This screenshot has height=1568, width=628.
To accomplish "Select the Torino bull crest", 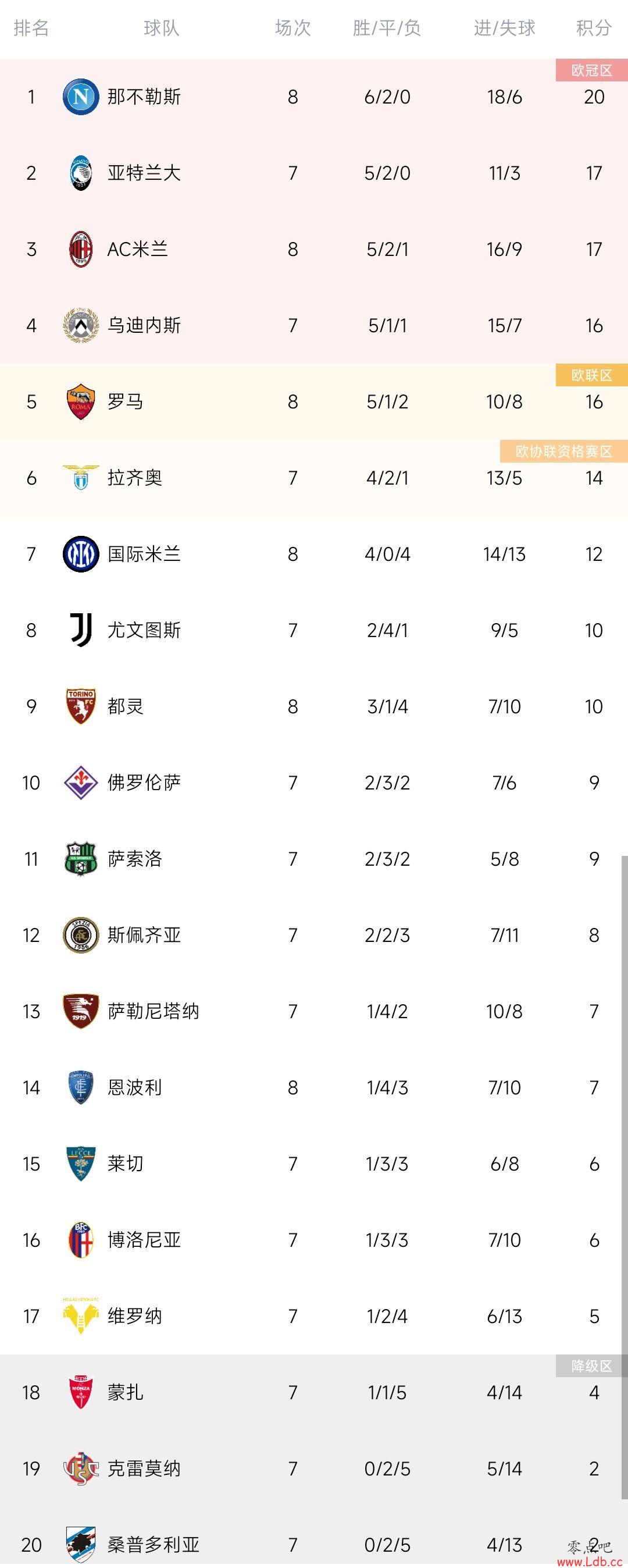I will (81, 706).
